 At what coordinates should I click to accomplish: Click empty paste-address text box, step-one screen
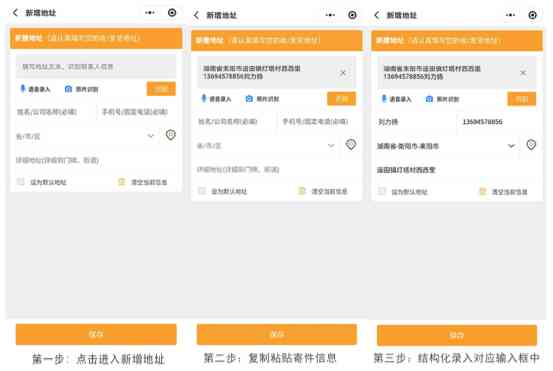96,67
